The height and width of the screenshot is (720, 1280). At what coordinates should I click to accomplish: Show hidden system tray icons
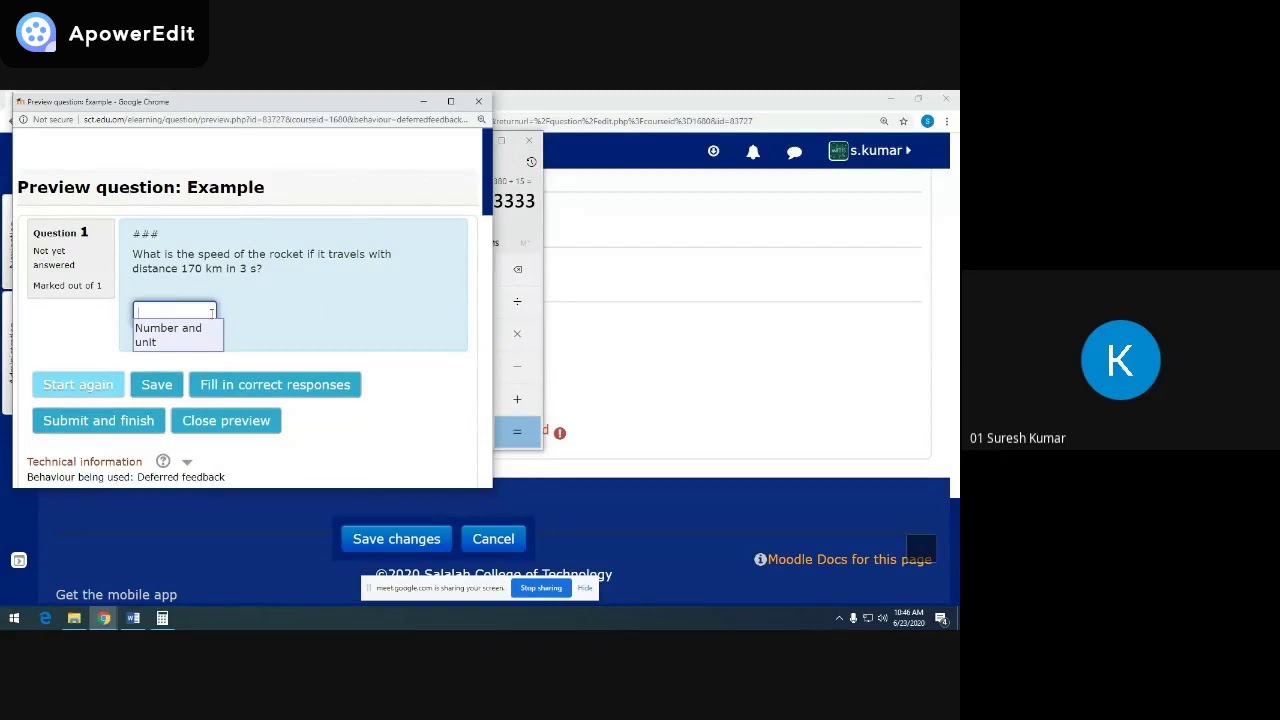coord(839,619)
